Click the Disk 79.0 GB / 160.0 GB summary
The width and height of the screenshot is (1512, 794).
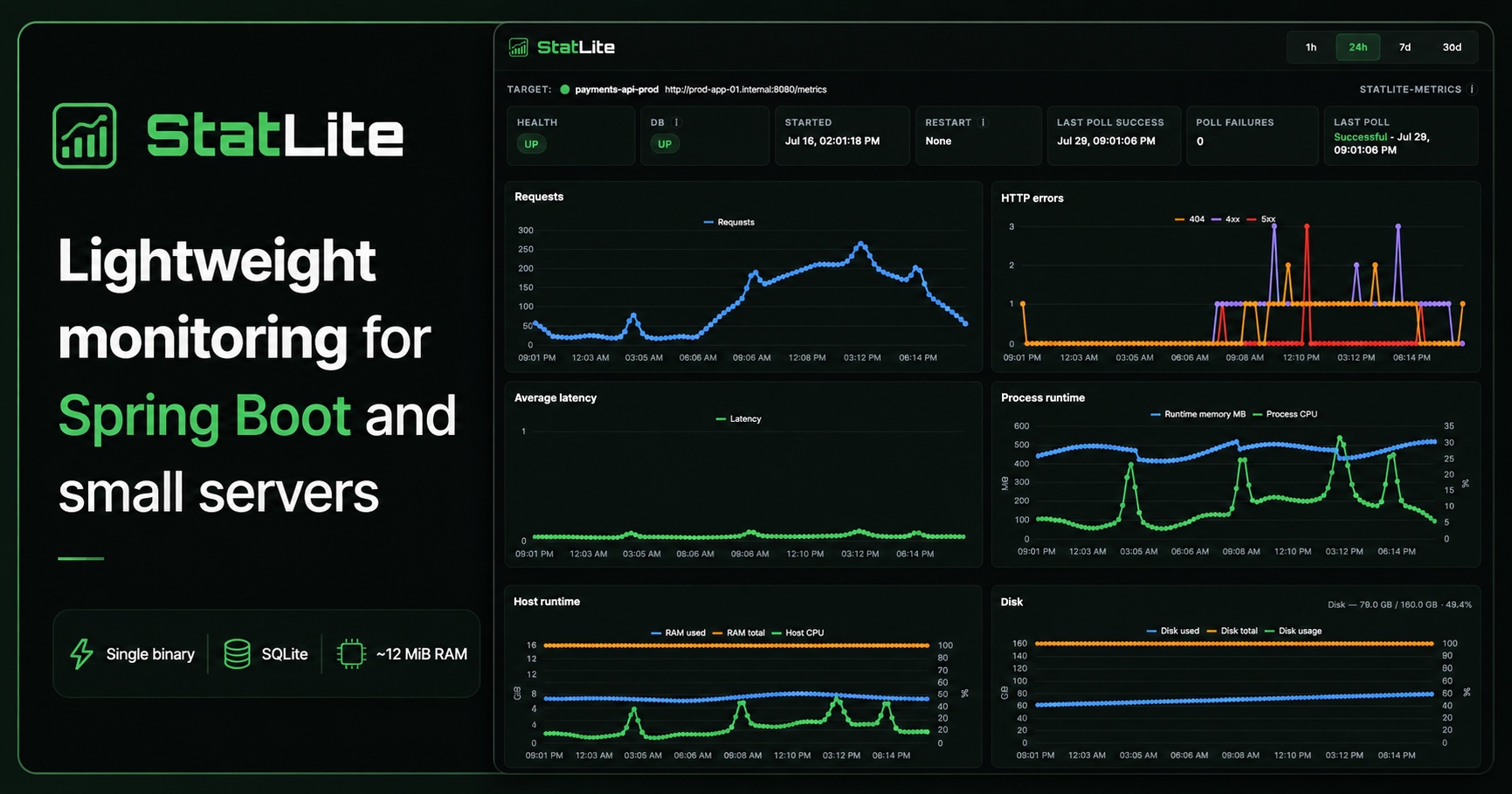[1399, 604]
